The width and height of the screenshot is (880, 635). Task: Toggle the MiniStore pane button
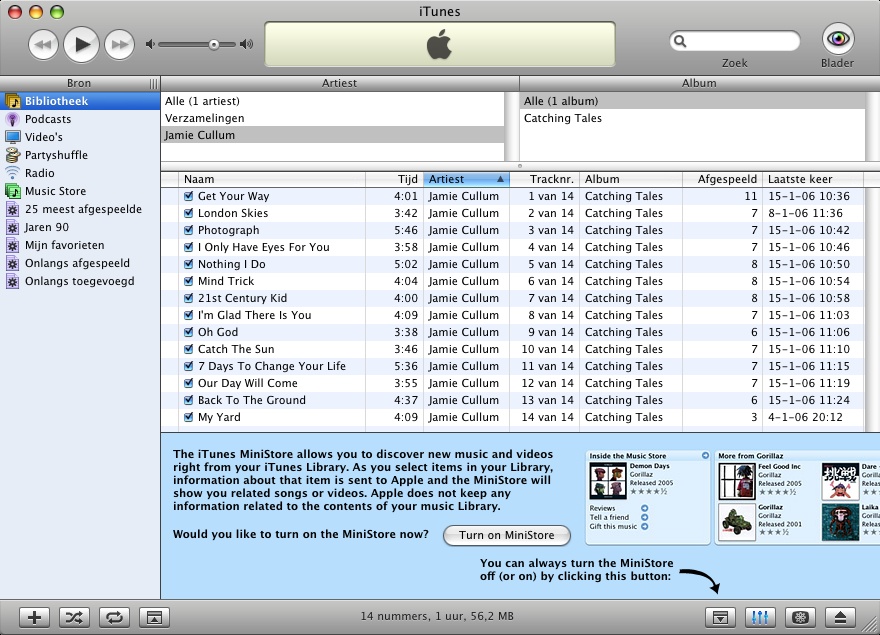point(720,617)
